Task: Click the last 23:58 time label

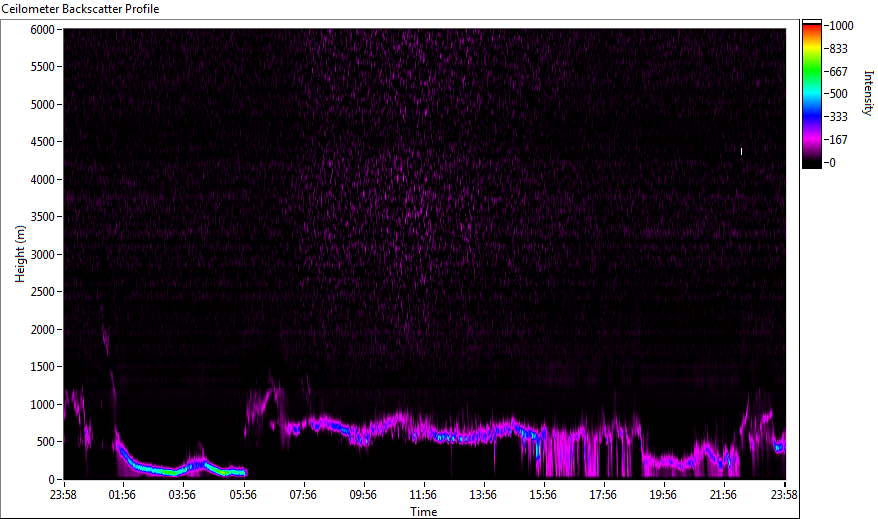Action: click(x=784, y=495)
